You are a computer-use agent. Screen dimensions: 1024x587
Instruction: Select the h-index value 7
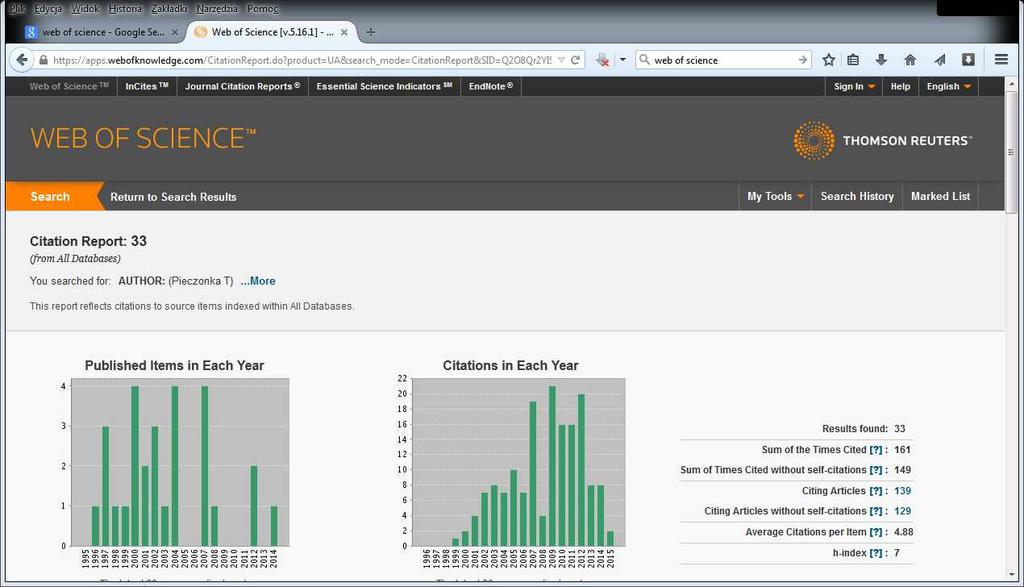pyautogui.click(x=897, y=553)
